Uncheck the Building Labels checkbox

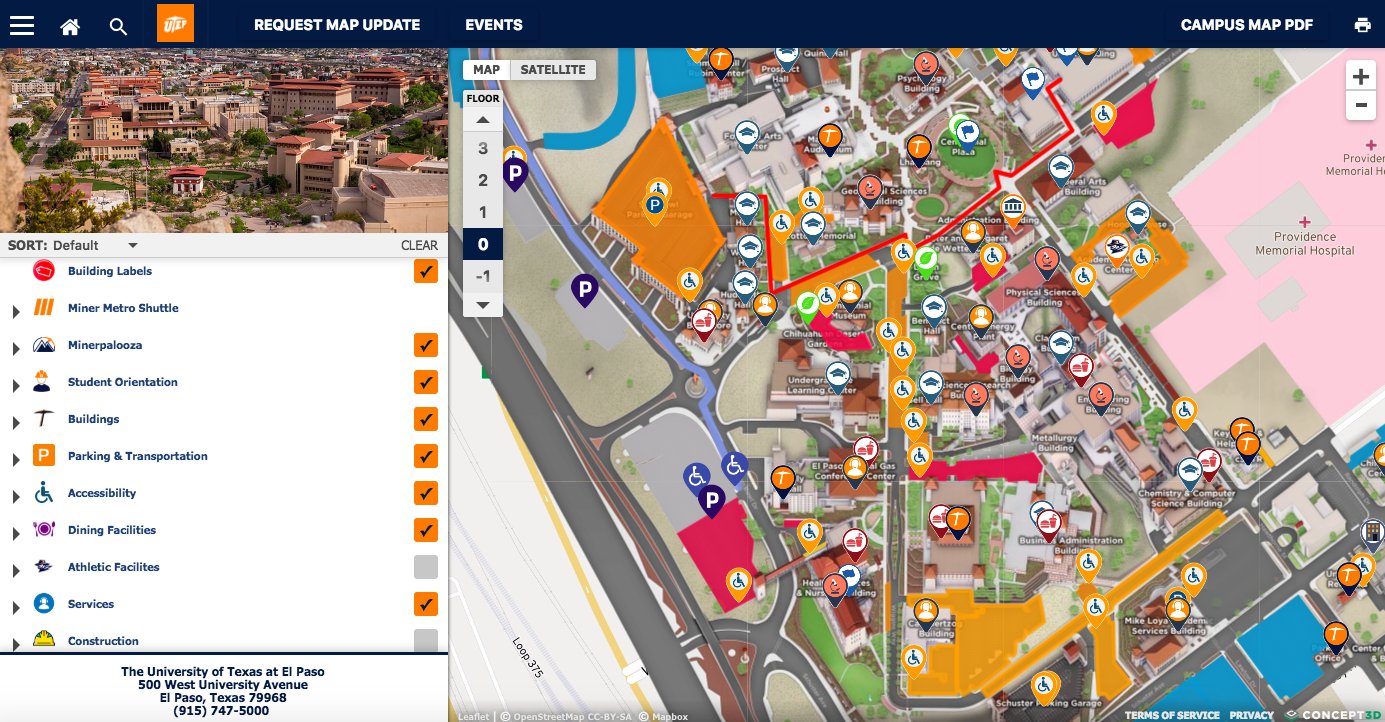coord(426,271)
